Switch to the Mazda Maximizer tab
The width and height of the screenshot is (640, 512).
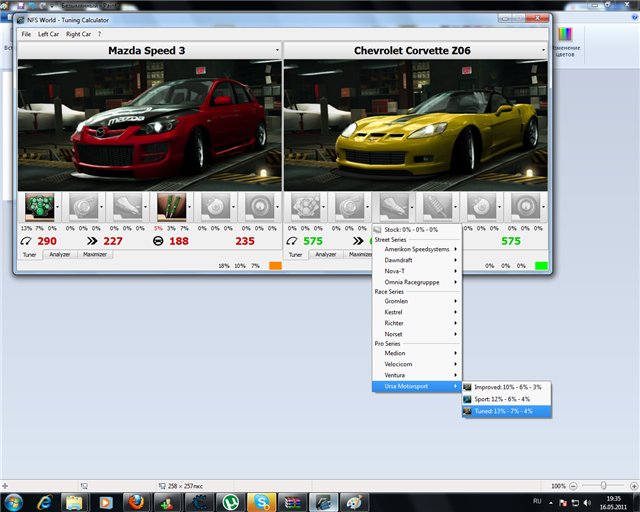(95, 254)
